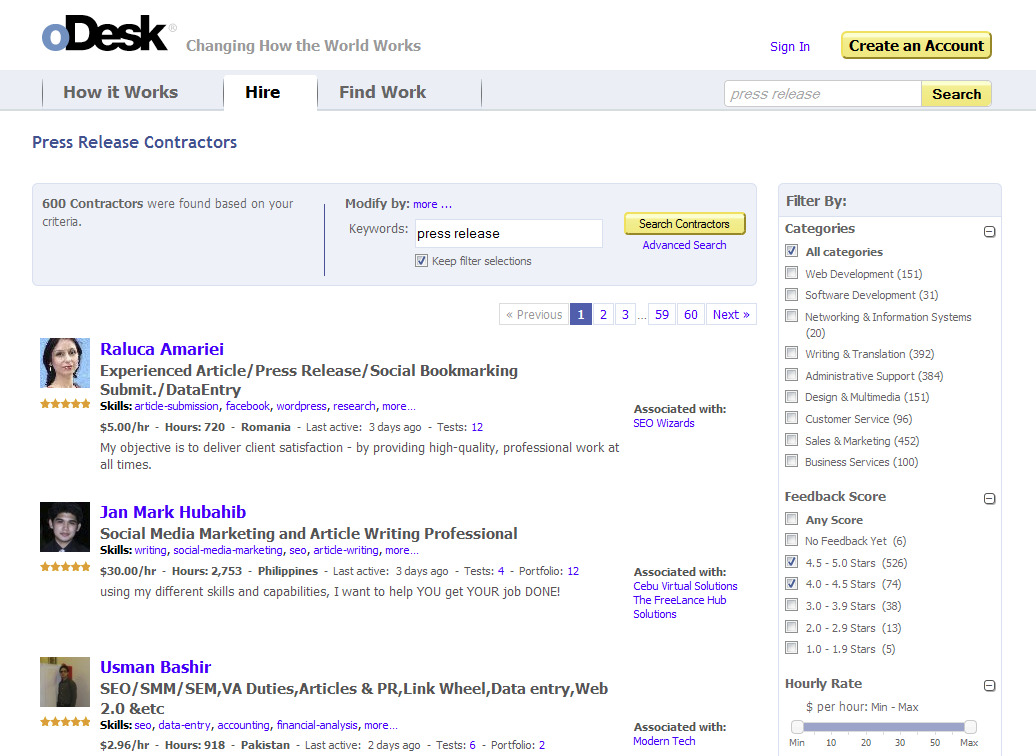
Task: Switch to the Find Work tab
Action: [x=382, y=92]
